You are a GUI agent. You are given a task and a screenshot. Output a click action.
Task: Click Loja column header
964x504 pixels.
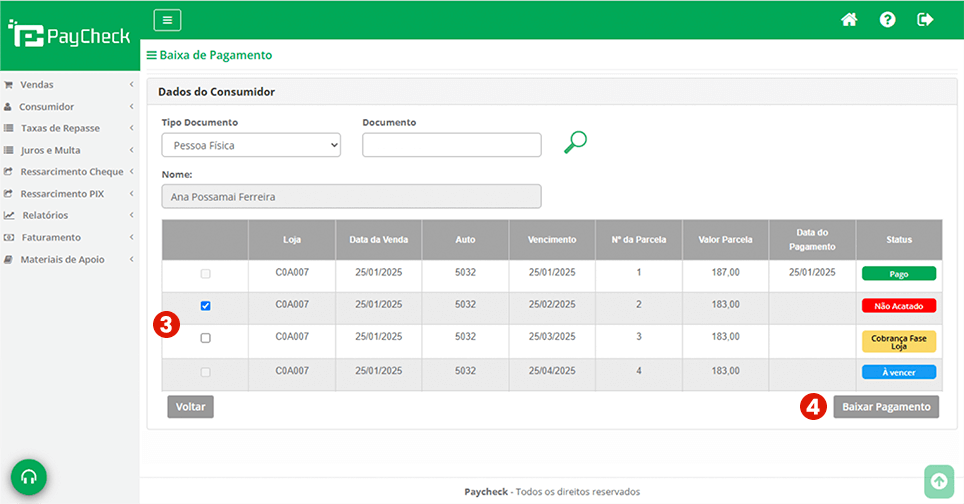coord(292,240)
